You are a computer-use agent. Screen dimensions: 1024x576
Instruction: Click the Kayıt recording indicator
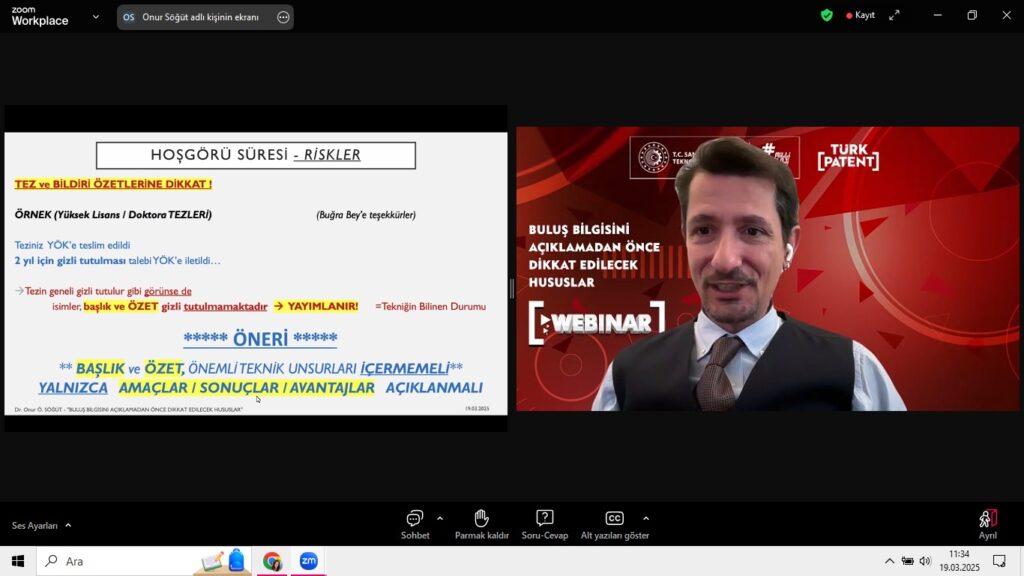pyautogui.click(x=860, y=16)
